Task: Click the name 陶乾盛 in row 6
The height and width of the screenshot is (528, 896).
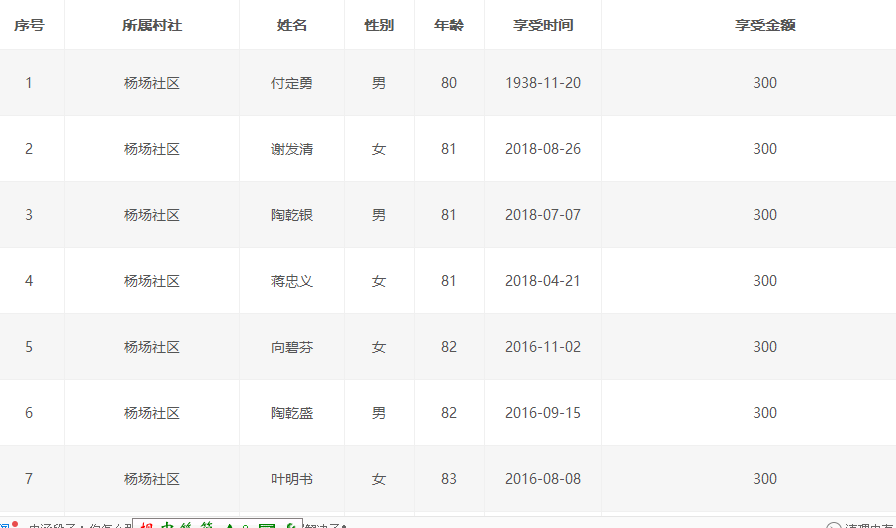Action: (x=292, y=413)
